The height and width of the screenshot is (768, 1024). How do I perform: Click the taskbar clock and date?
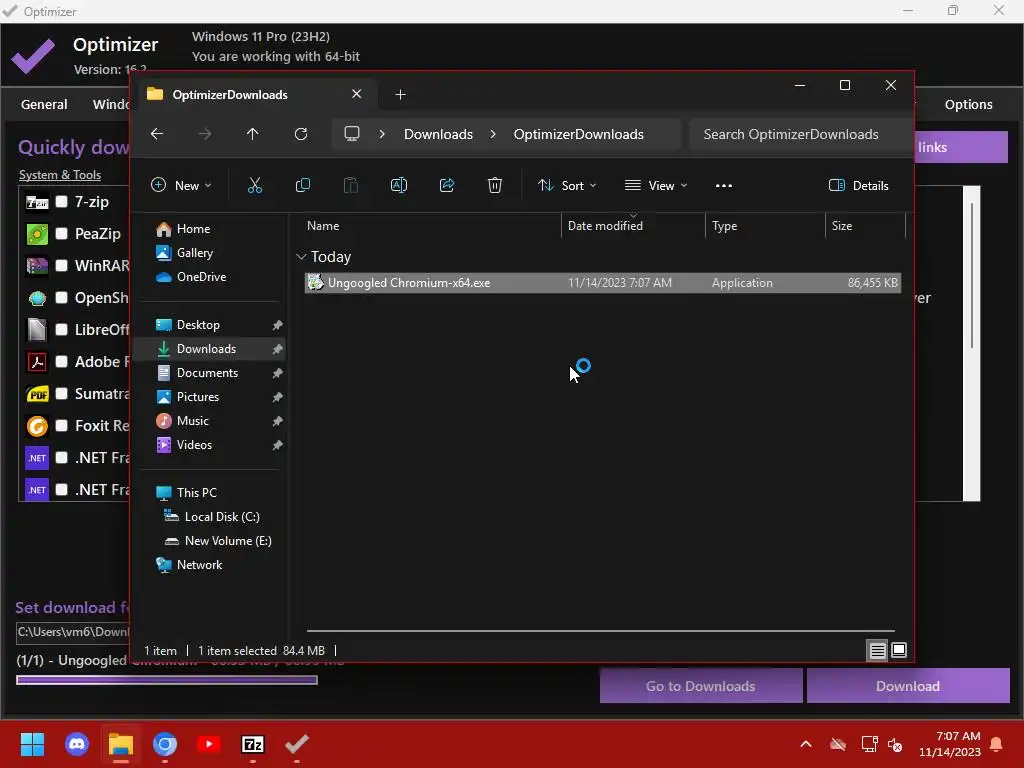950,744
